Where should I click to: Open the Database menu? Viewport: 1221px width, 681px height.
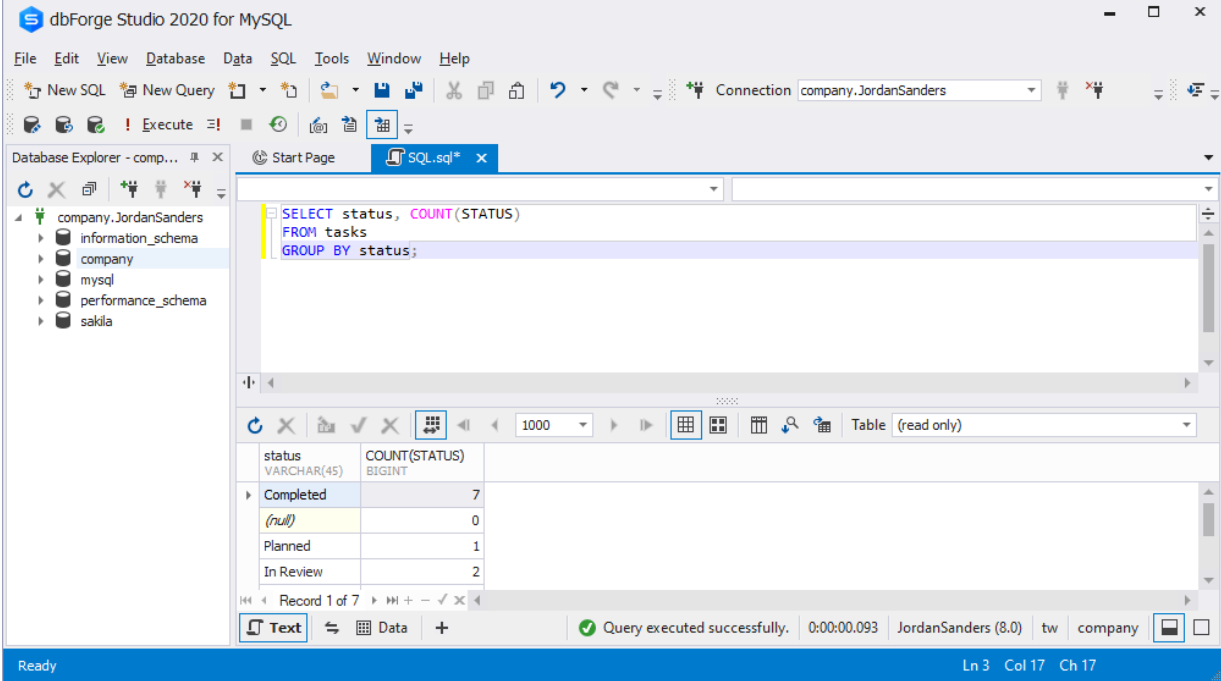coord(175,59)
